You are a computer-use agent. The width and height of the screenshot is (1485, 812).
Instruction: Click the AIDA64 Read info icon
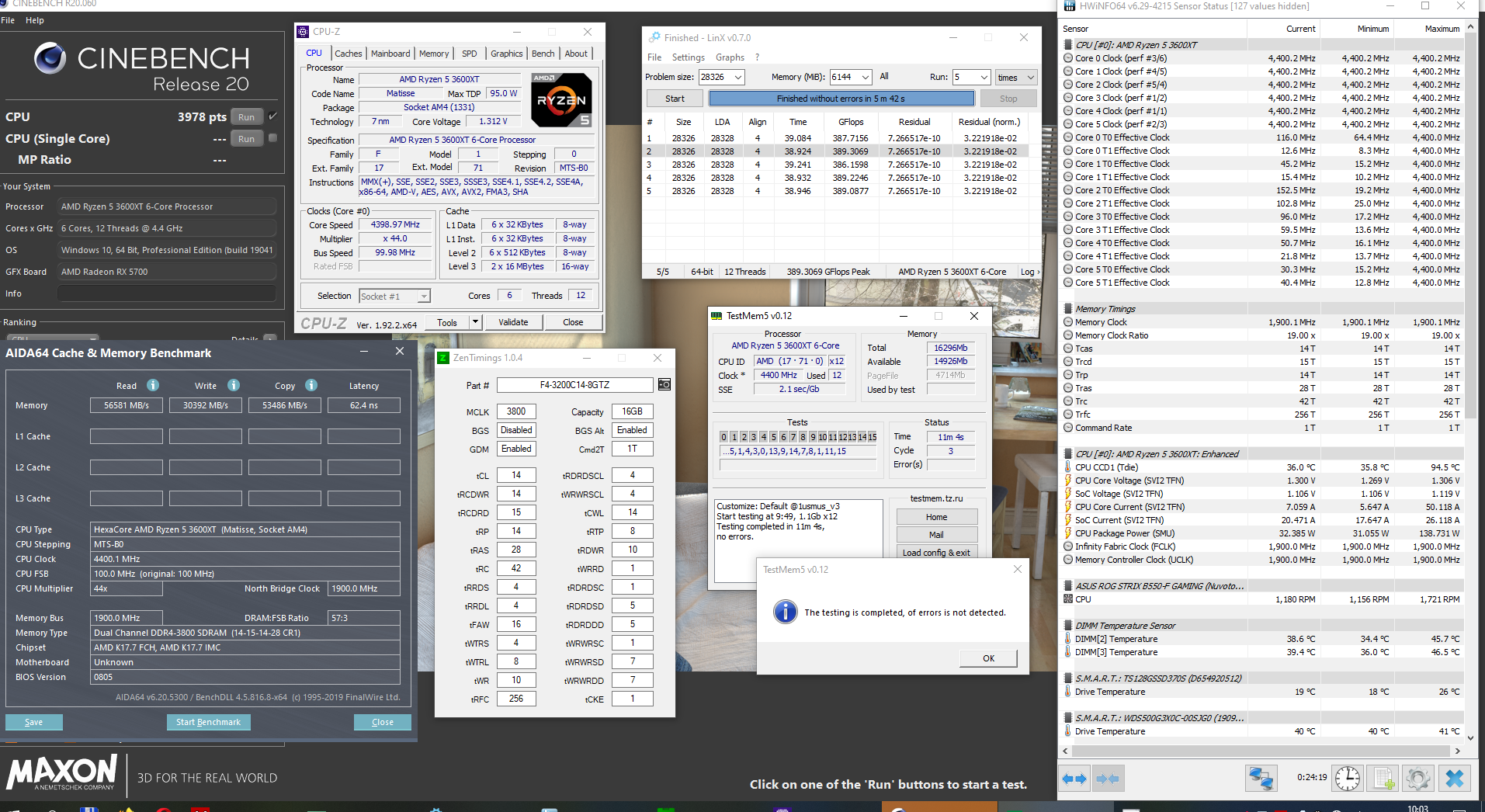click(153, 385)
